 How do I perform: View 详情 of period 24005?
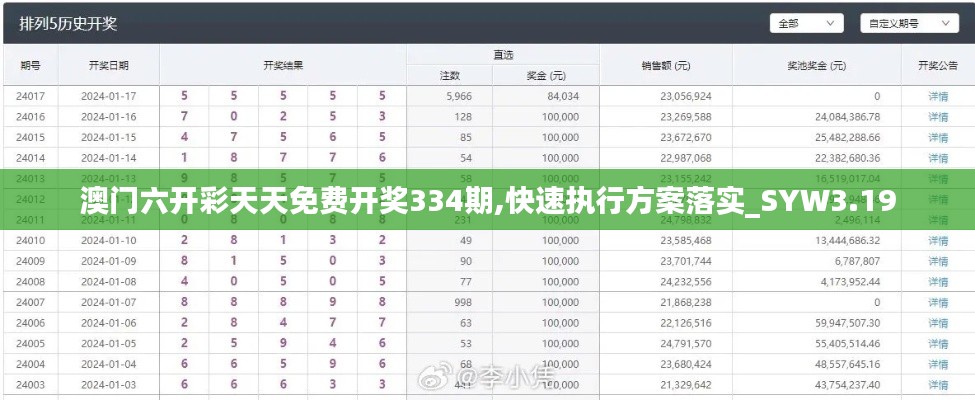click(x=938, y=343)
